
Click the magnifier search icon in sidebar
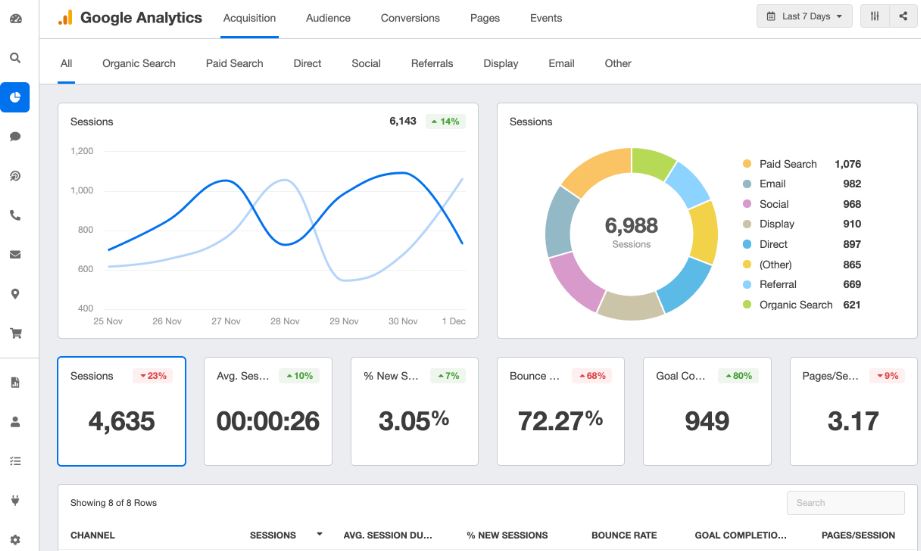[x=16, y=58]
